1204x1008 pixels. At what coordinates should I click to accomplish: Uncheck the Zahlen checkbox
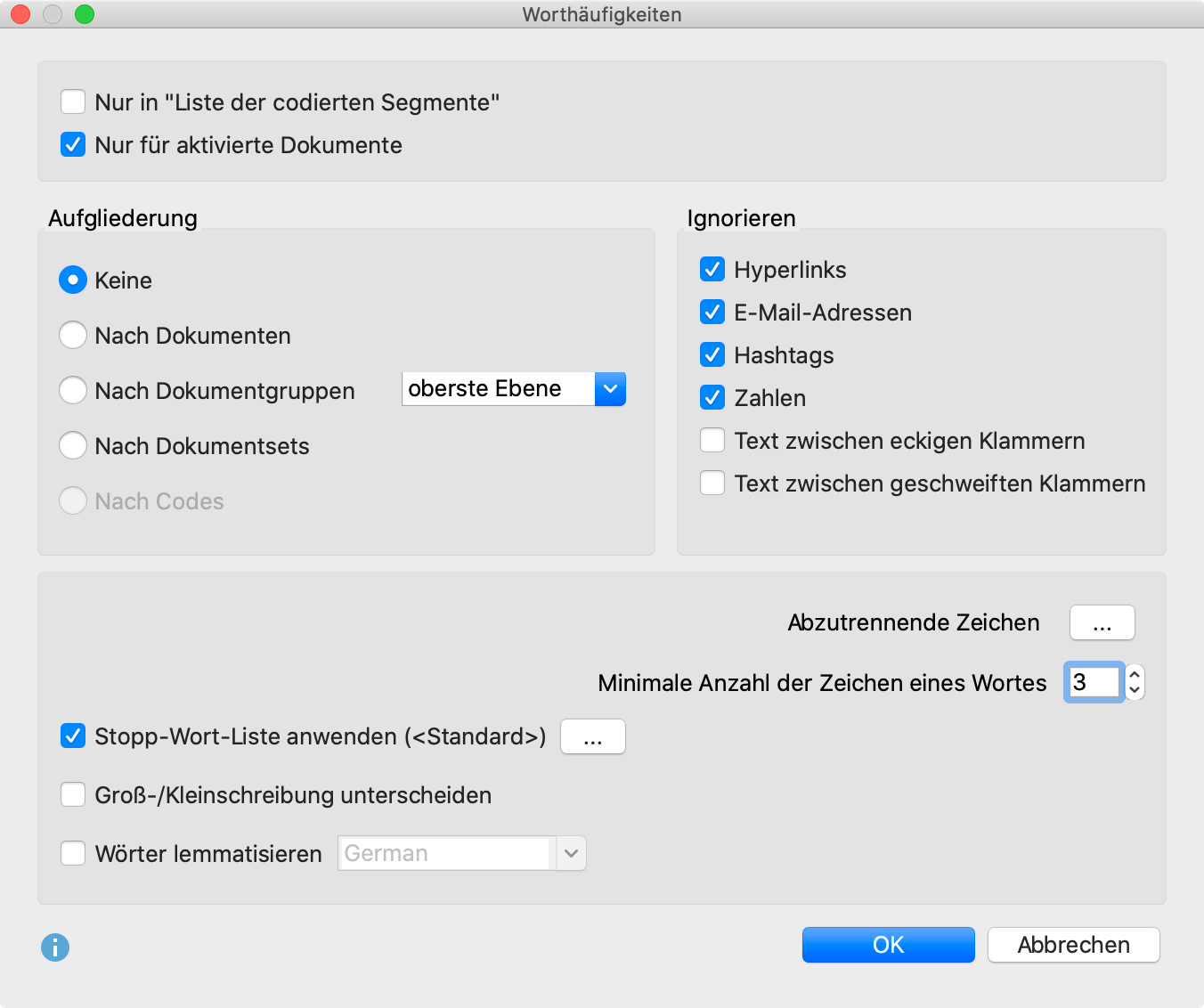[x=712, y=397]
